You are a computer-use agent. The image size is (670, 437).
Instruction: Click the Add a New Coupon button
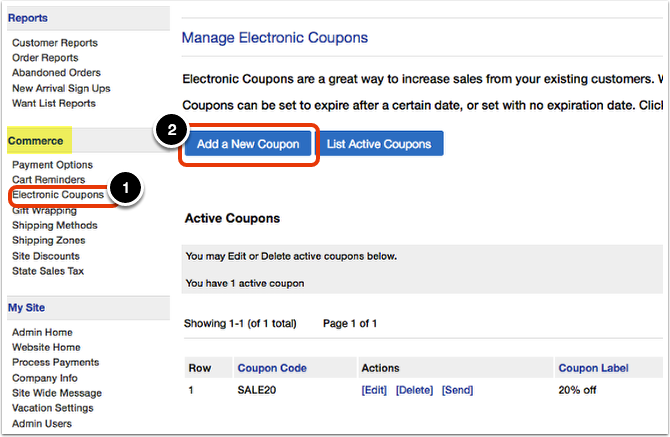pyautogui.click(x=248, y=144)
